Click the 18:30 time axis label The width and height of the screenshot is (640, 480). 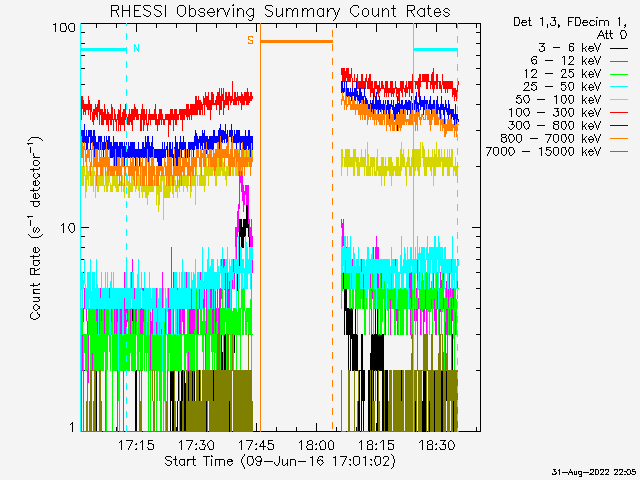tap(437, 445)
